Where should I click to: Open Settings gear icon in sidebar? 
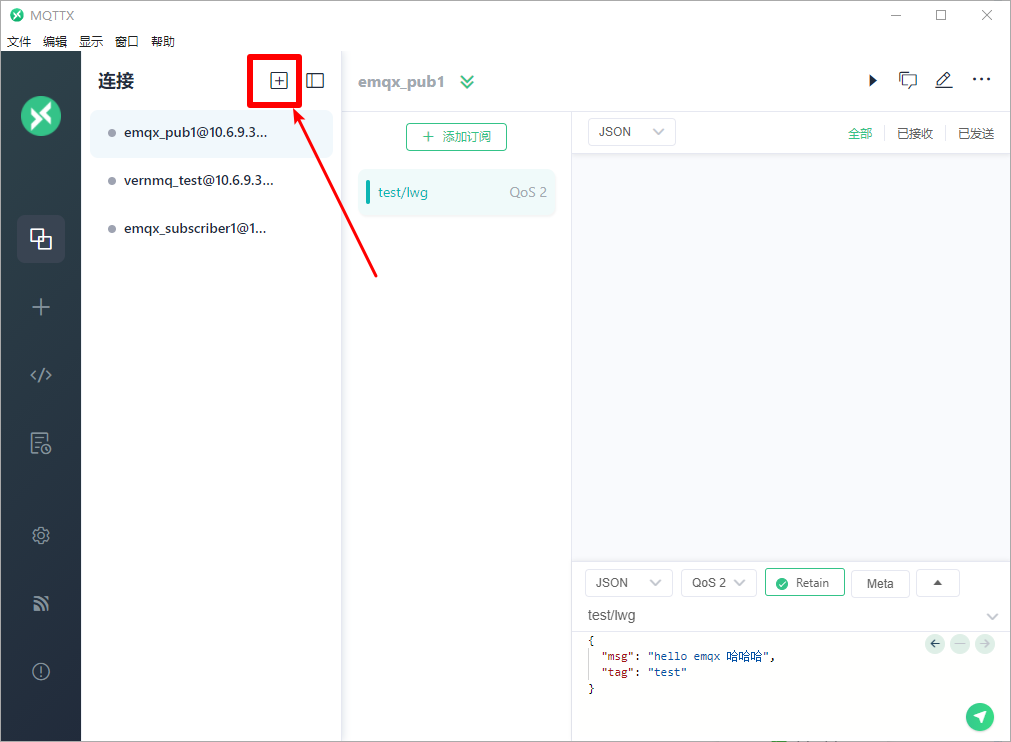click(x=41, y=535)
